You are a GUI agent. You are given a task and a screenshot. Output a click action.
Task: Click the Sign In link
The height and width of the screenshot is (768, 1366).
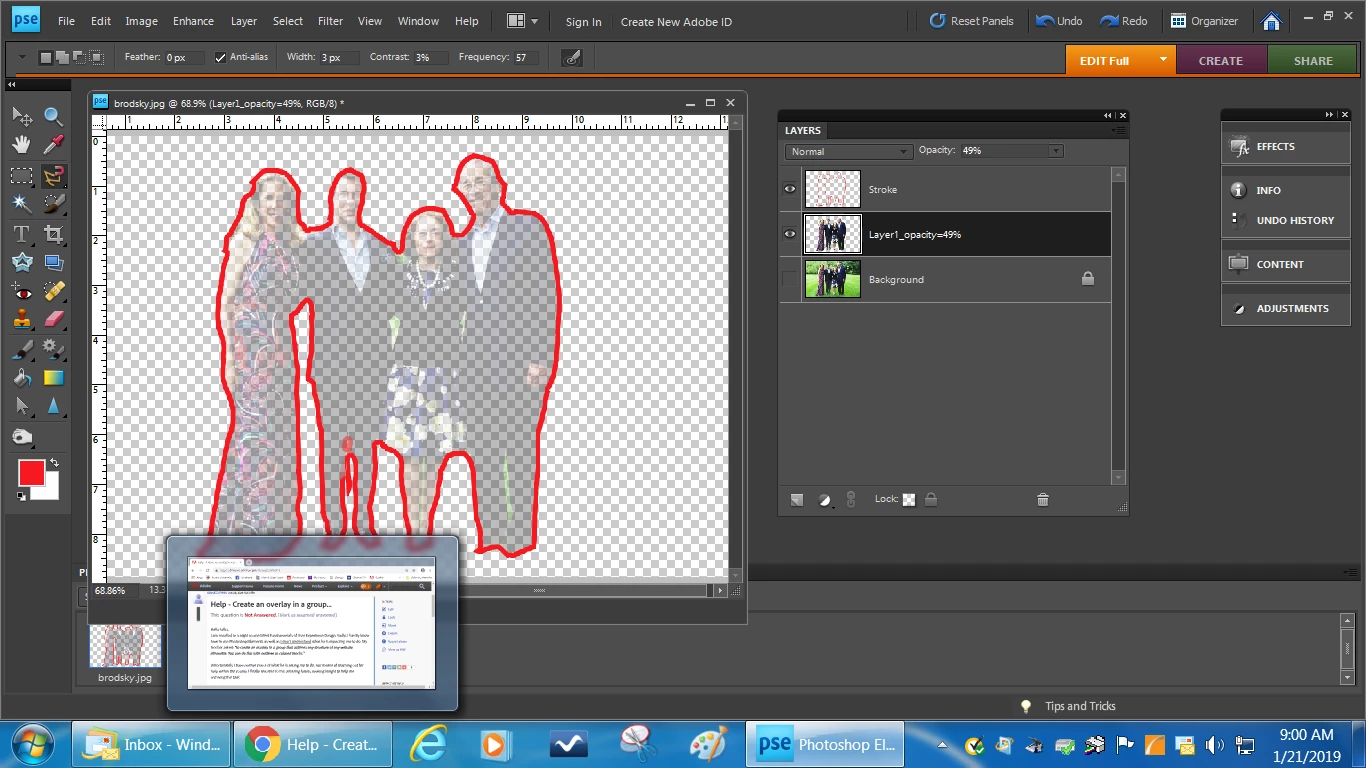pos(583,21)
